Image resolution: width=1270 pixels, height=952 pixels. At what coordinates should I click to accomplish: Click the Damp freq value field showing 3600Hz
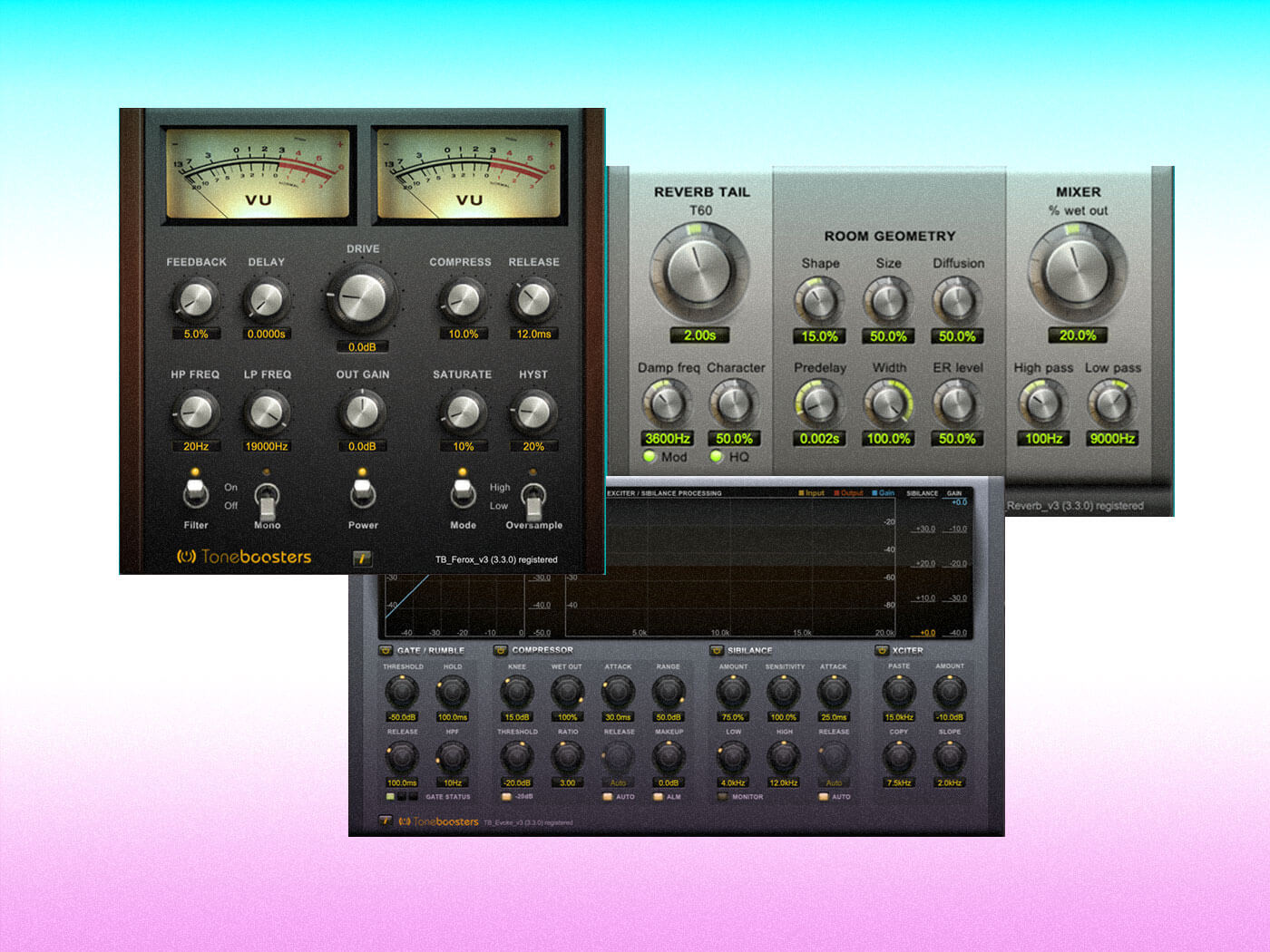click(667, 439)
